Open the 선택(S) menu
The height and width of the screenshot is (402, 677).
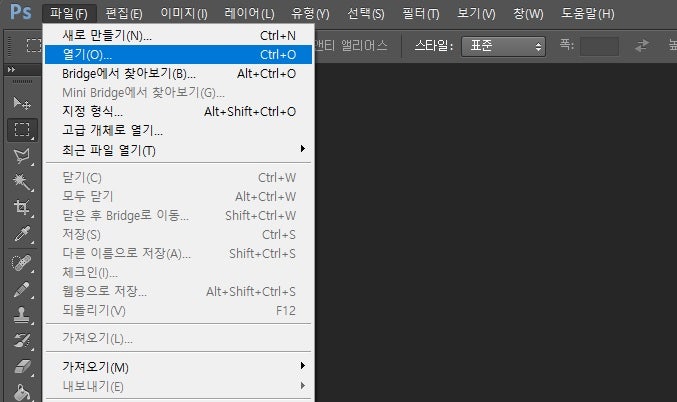pos(366,13)
